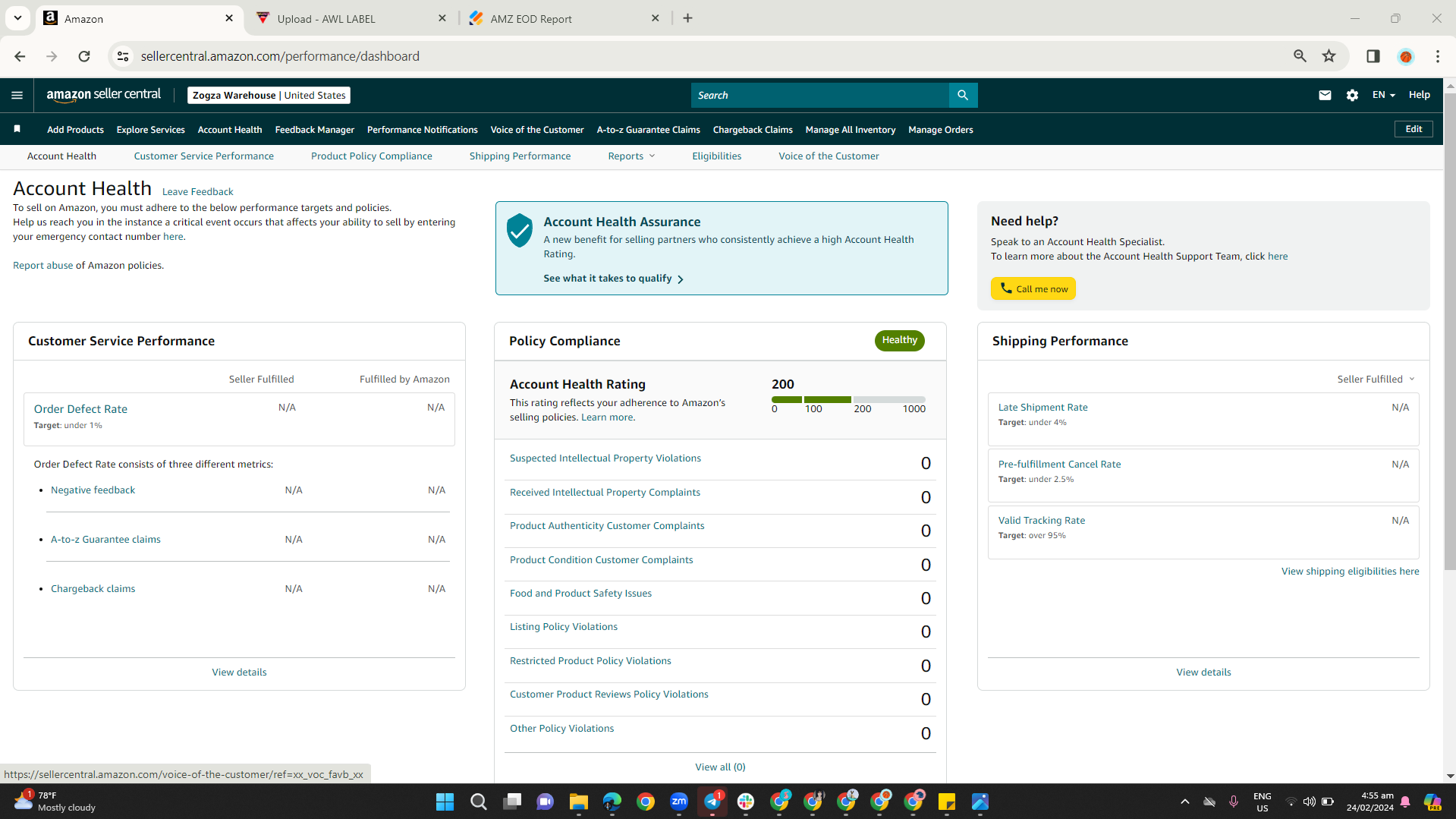Click into the Seller Central search field

[819, 95]
